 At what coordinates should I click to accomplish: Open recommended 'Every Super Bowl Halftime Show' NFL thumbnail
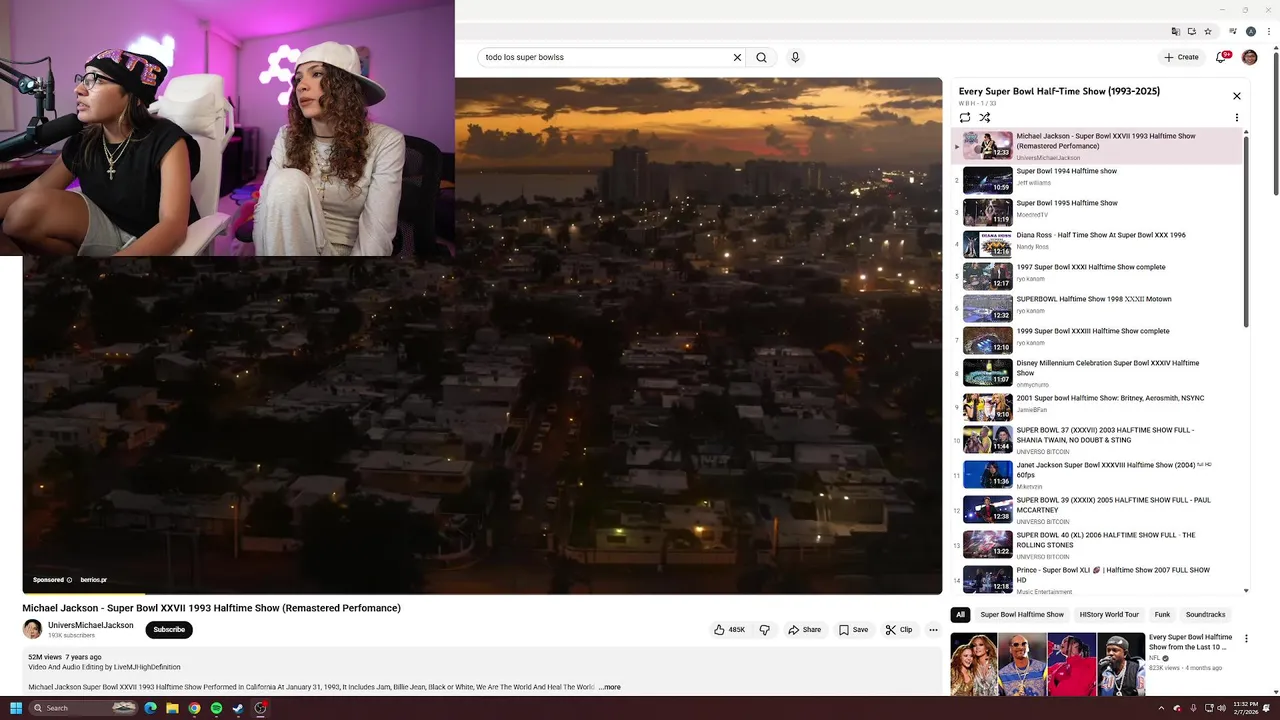[x=1047, y=664]
